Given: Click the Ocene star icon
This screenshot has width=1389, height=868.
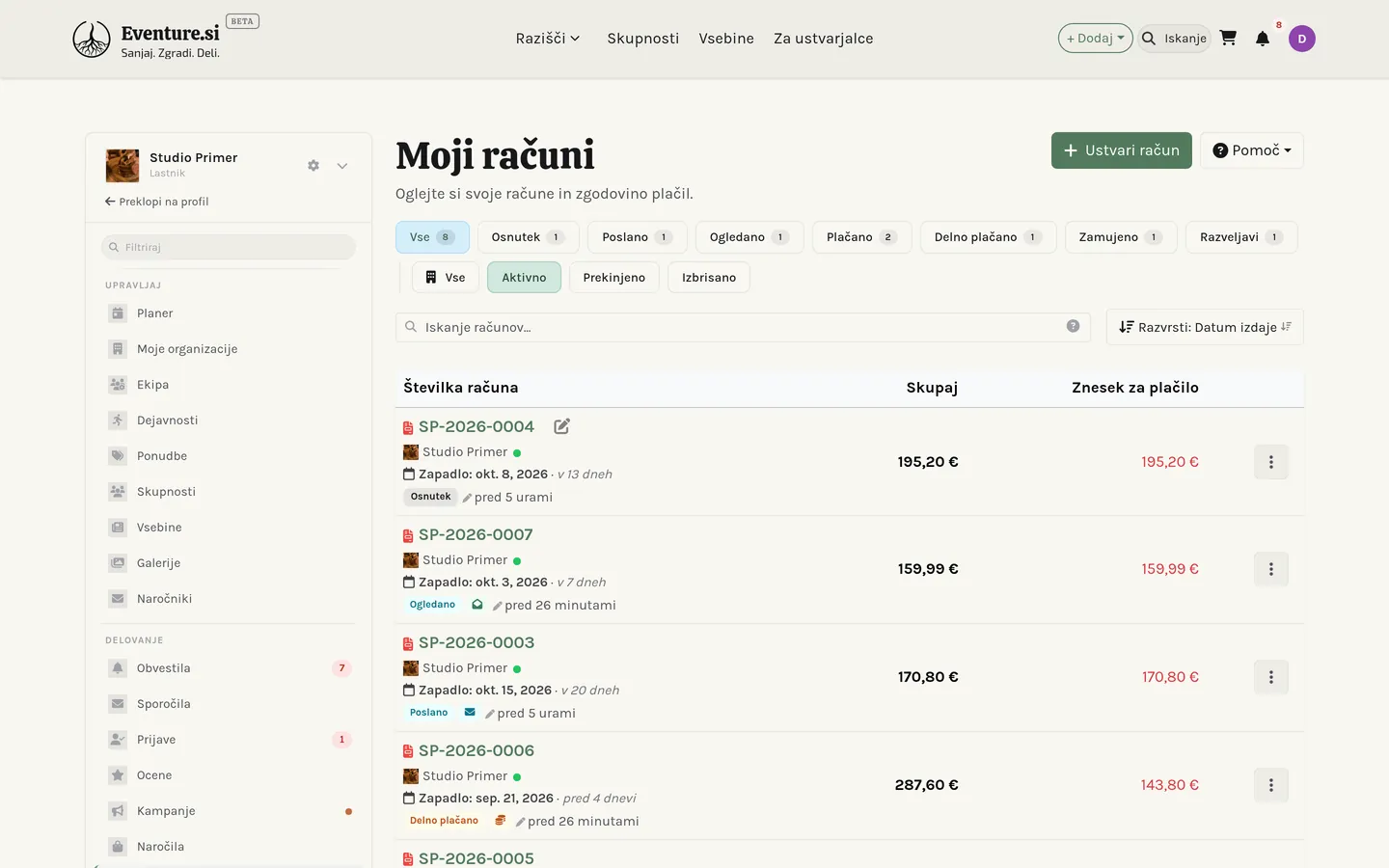Looking at the screenshot, I should tap(118, 775).
